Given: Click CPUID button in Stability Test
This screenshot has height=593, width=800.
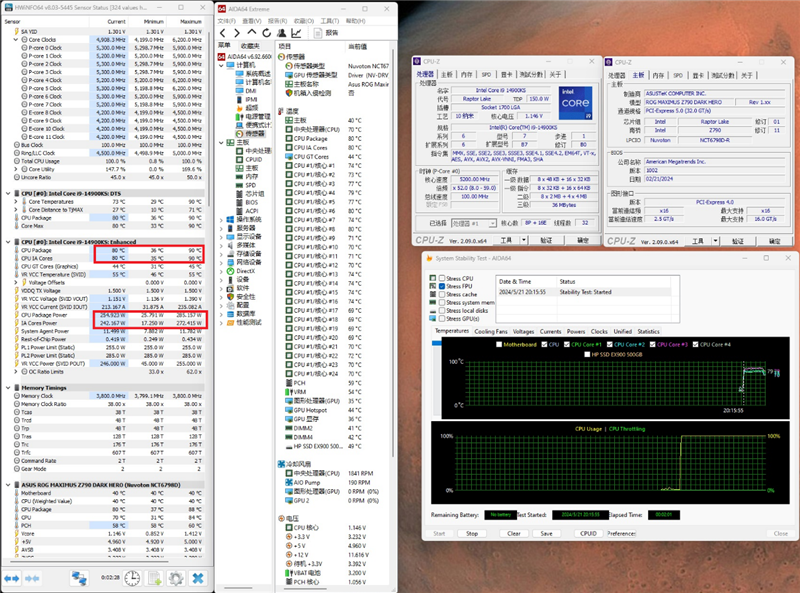Looking at the screenshot, I should coord(588,533).
